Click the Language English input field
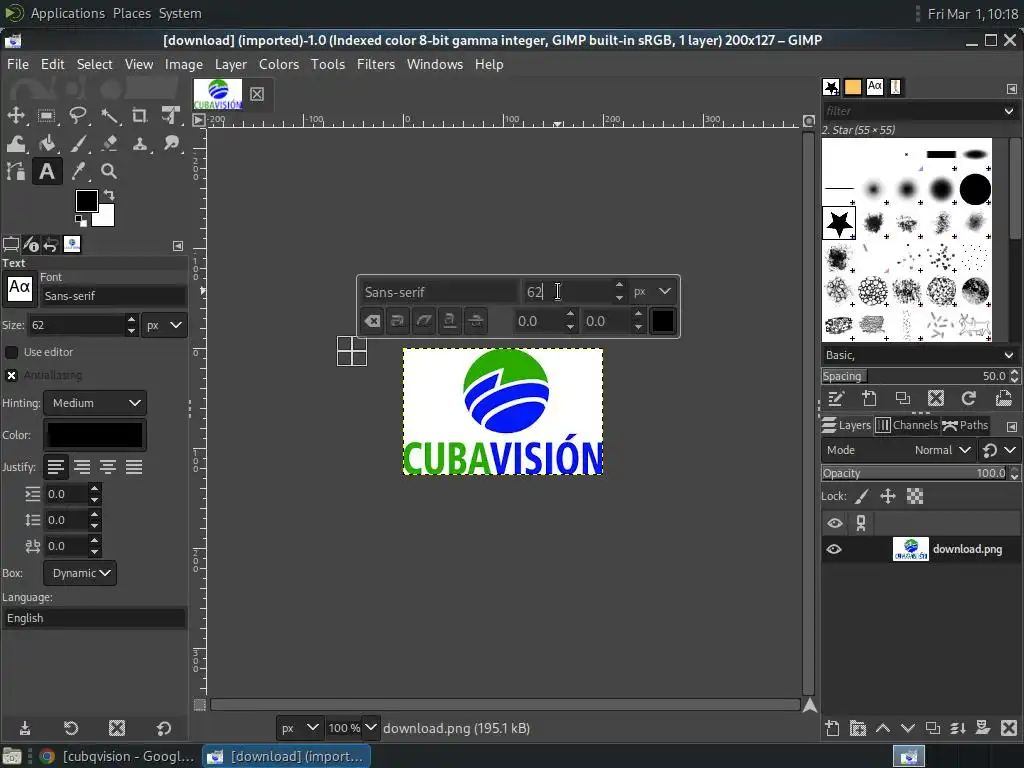 [x=94, y=618]
